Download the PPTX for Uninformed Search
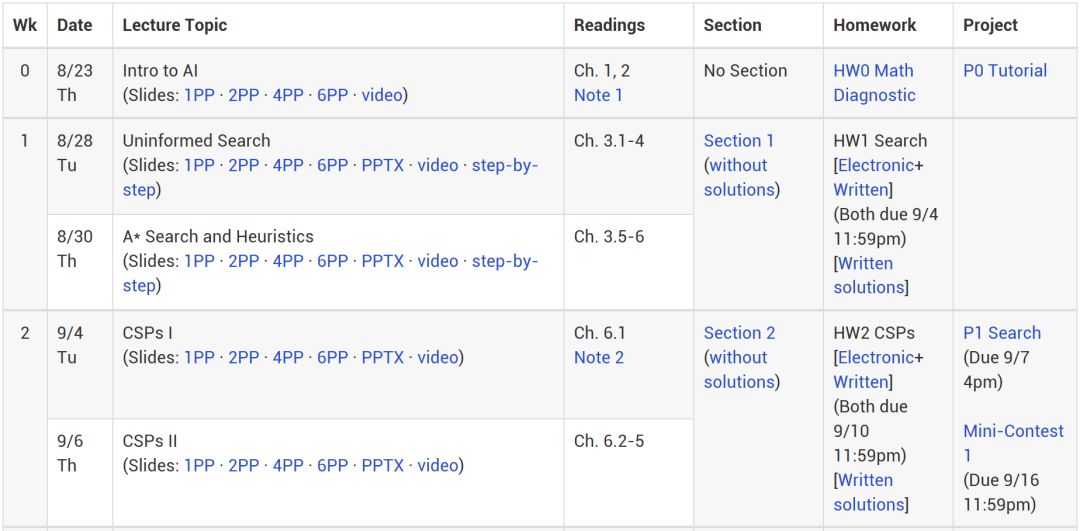This screenshot has width=1080, height=531. point(382,165)
